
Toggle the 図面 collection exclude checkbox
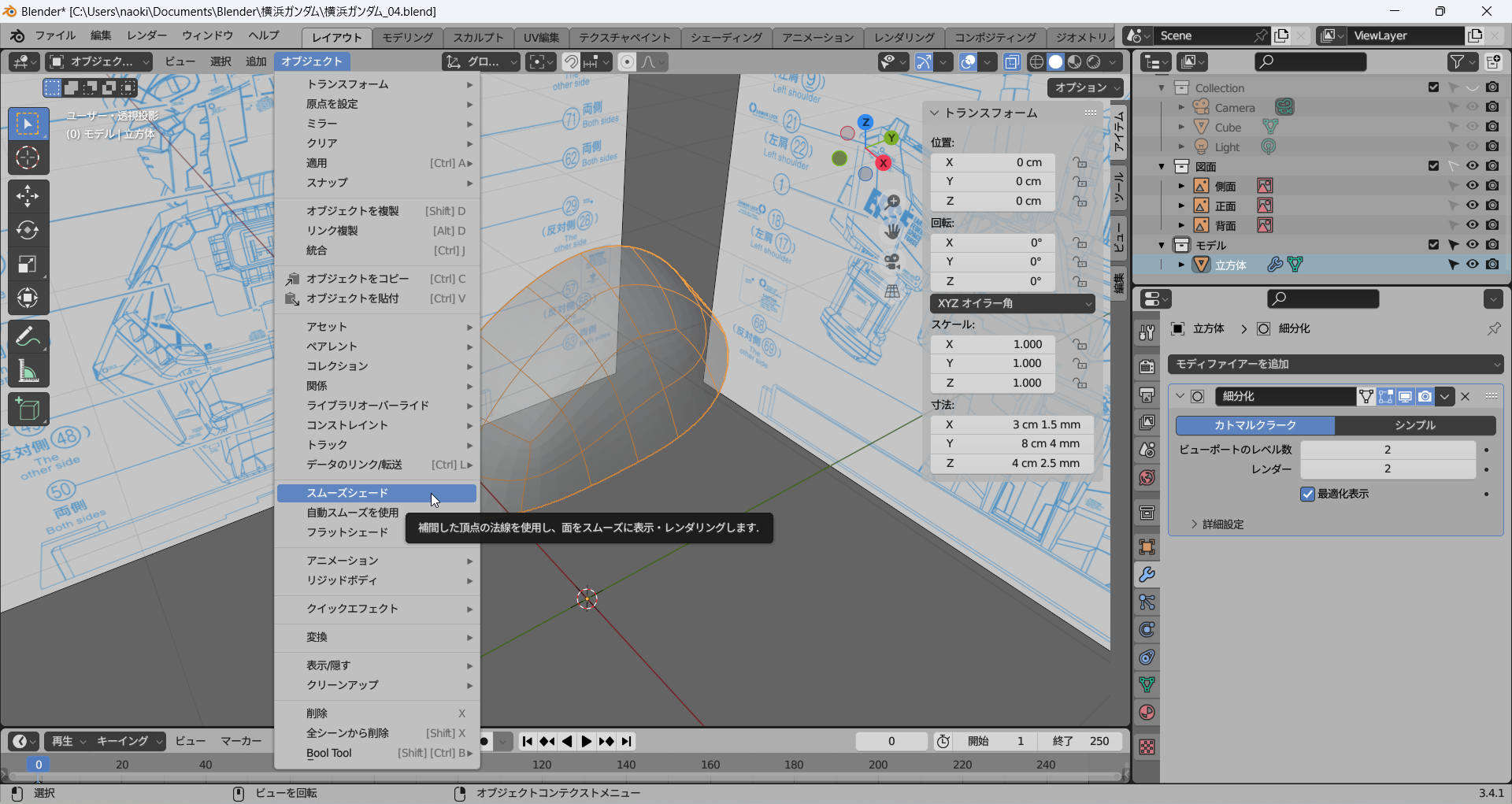pyautogui.click(x=1433, y=166)
